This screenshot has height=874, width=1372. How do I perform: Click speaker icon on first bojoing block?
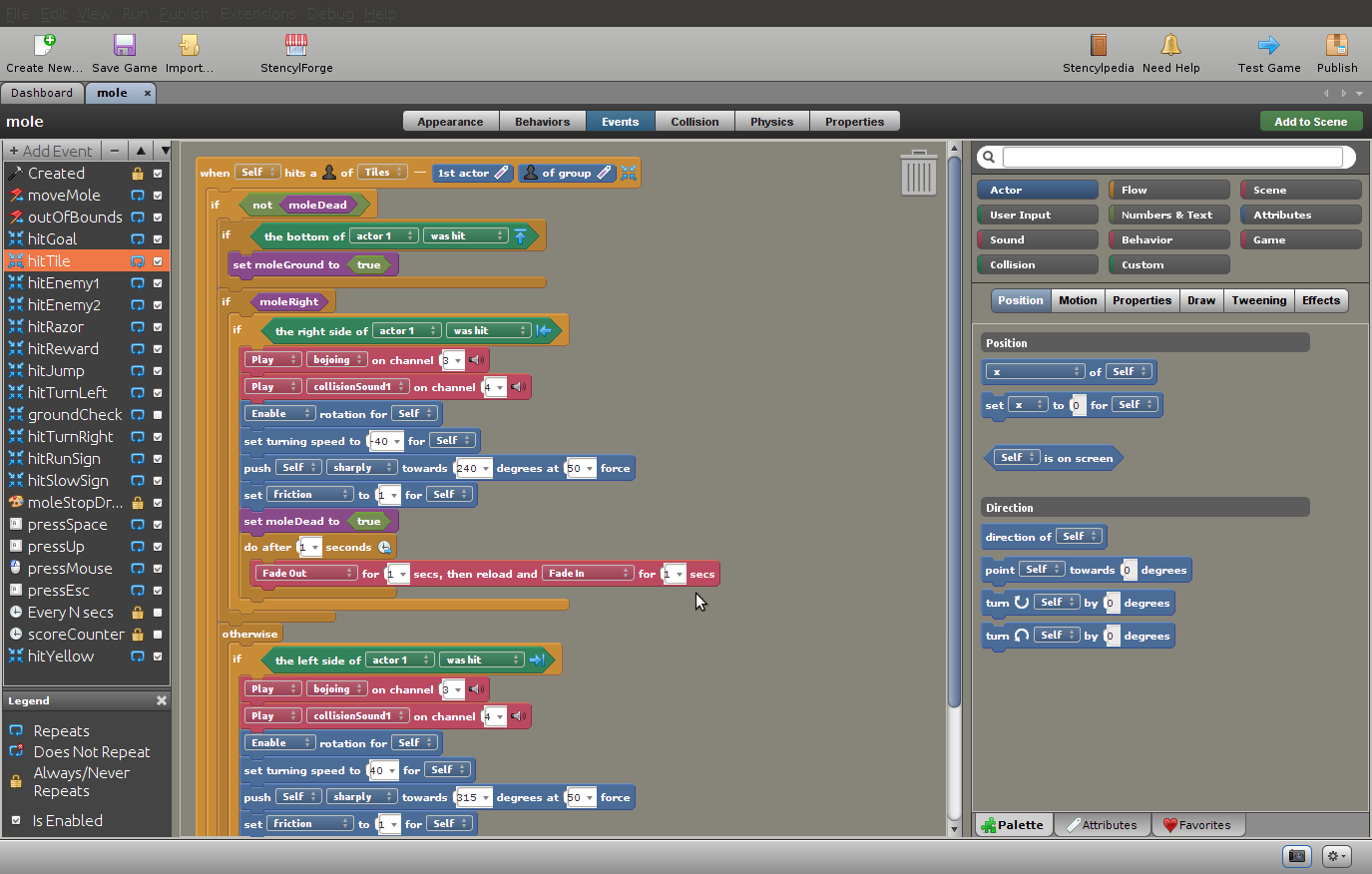pos(477,360)
